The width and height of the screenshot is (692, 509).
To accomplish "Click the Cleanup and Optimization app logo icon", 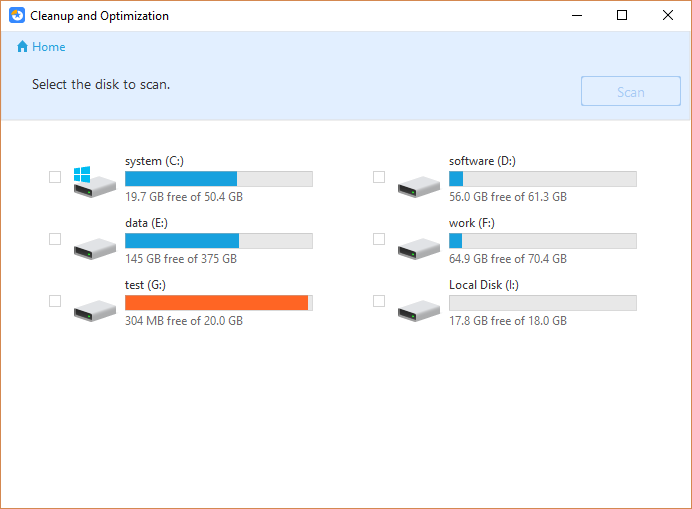I will [17, 16].
